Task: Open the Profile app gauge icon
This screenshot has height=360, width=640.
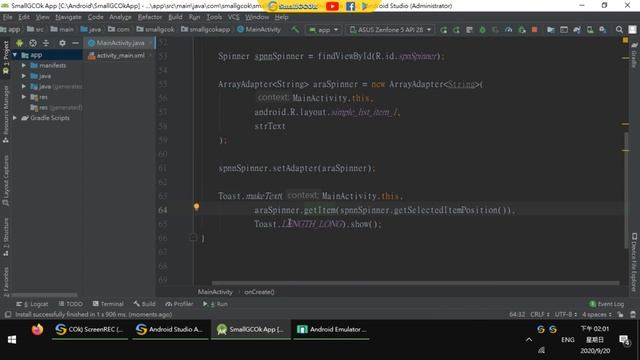Action: [x=509, y=30]
